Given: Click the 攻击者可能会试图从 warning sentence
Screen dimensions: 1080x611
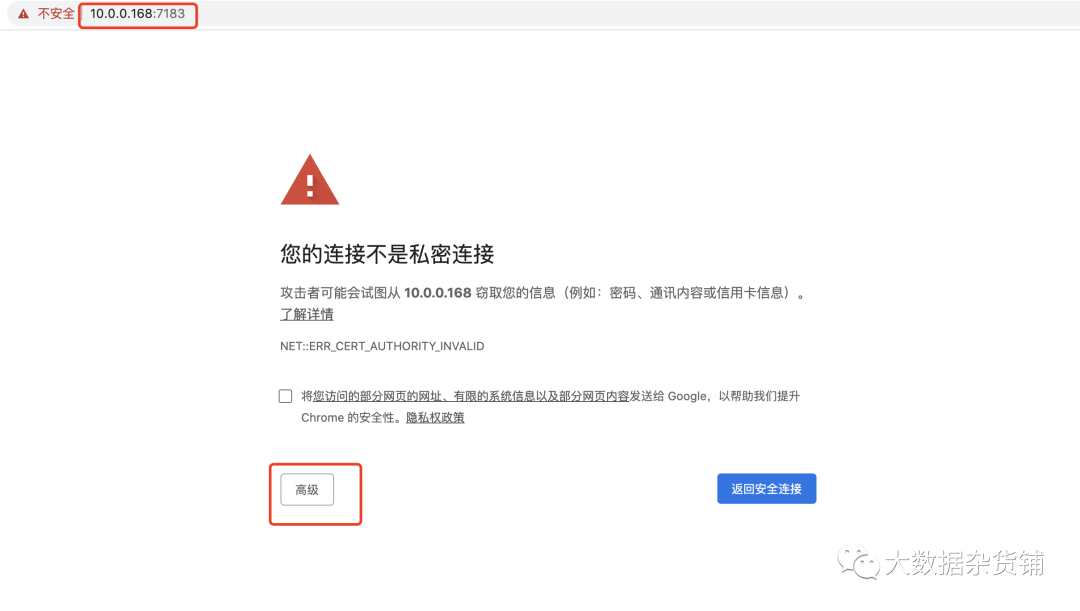Looking at the screenshot, I should point(340,293).
